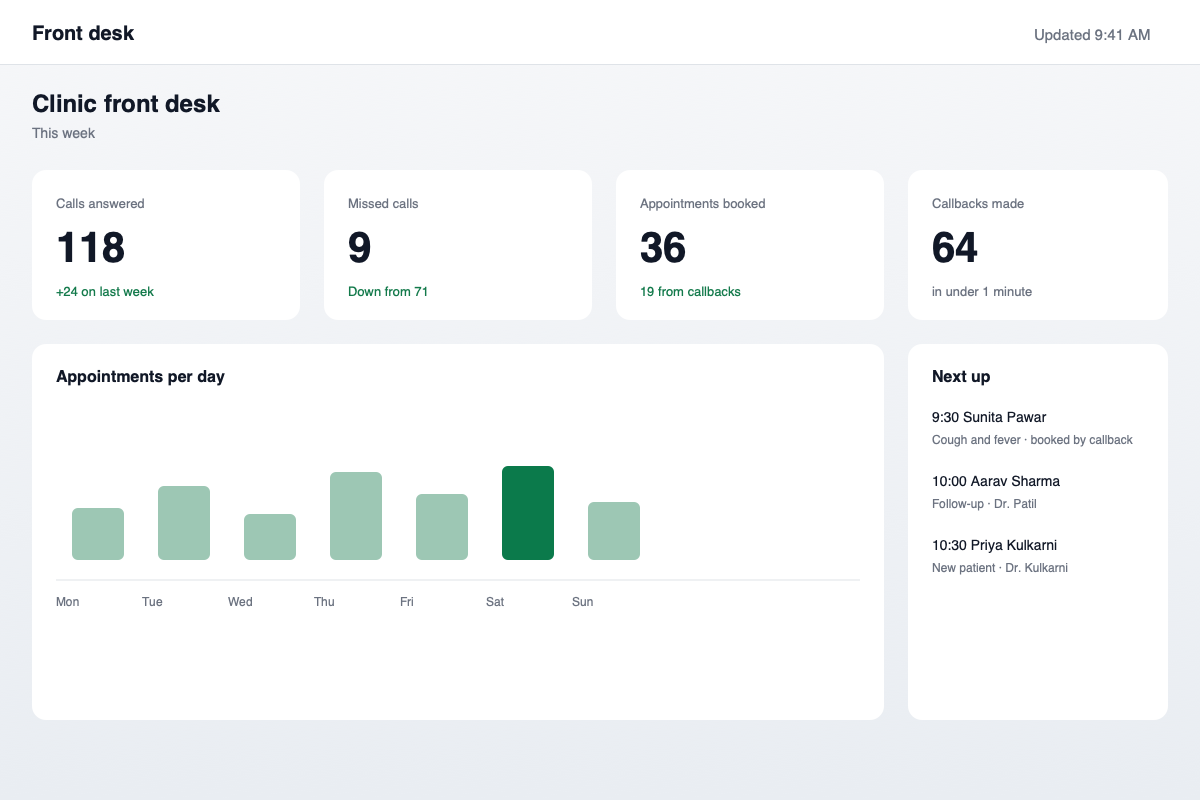
Task: Click the Wed axis label
Action: coord(240,602)
